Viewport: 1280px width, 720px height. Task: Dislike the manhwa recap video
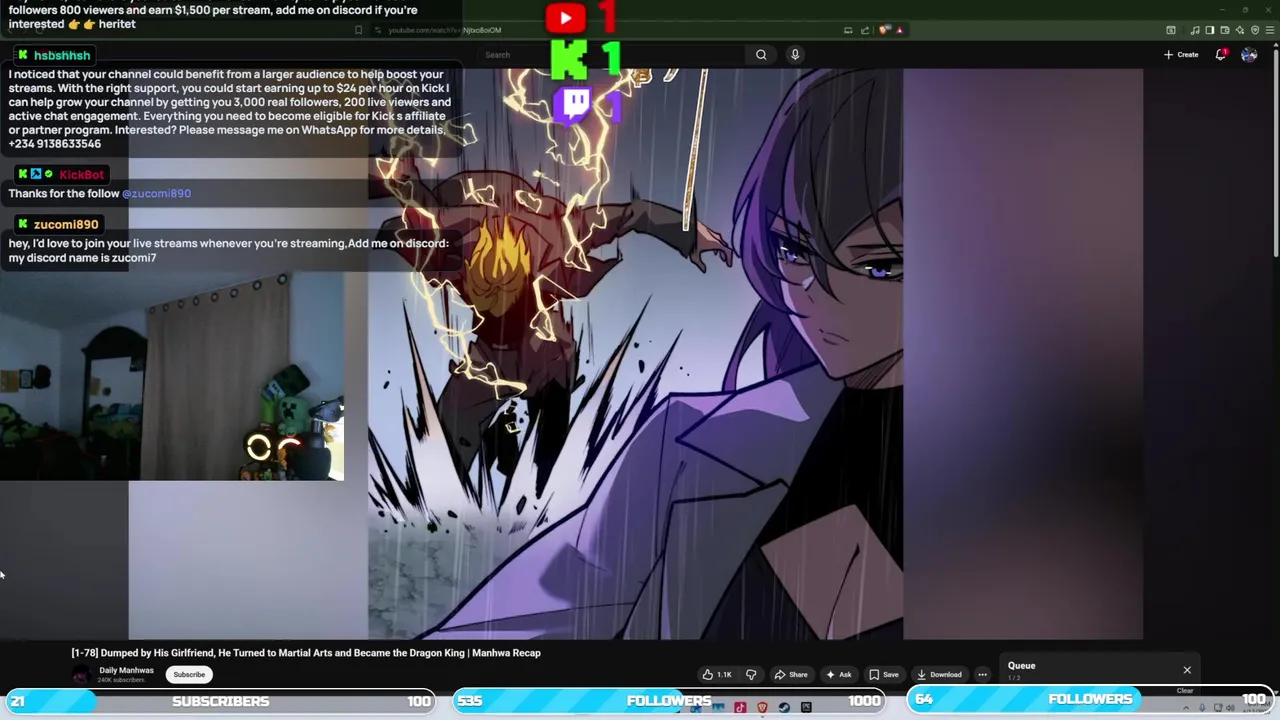[751, 674]
